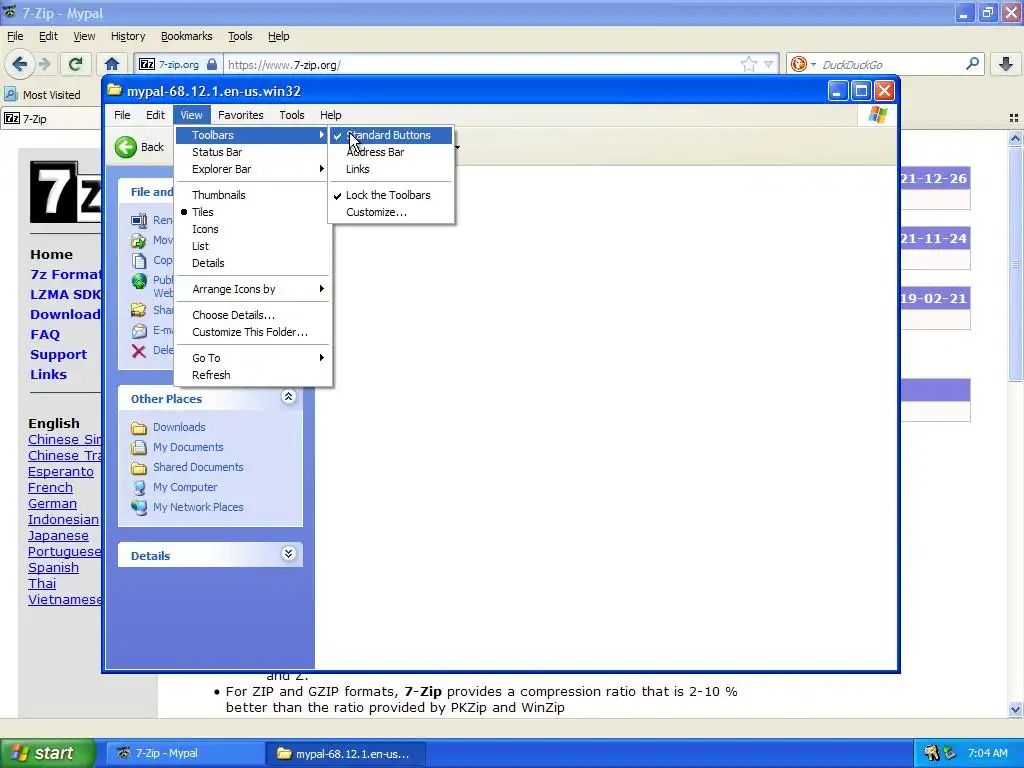This screenshot has height=768, width=1024.
Task: Click the Windows start button
Action: 48,753
